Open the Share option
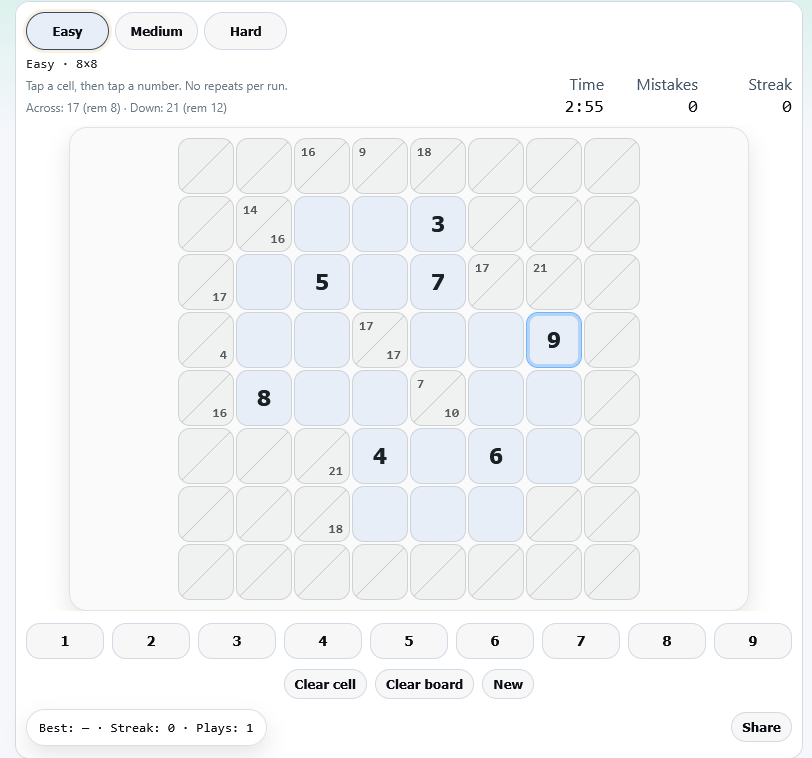 [760, 727]
